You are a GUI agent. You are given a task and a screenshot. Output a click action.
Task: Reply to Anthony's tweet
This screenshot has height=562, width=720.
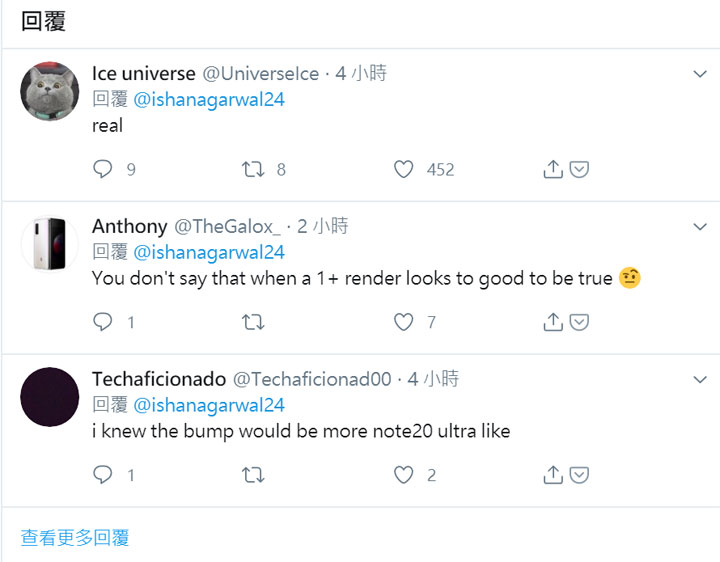point(103,322)
